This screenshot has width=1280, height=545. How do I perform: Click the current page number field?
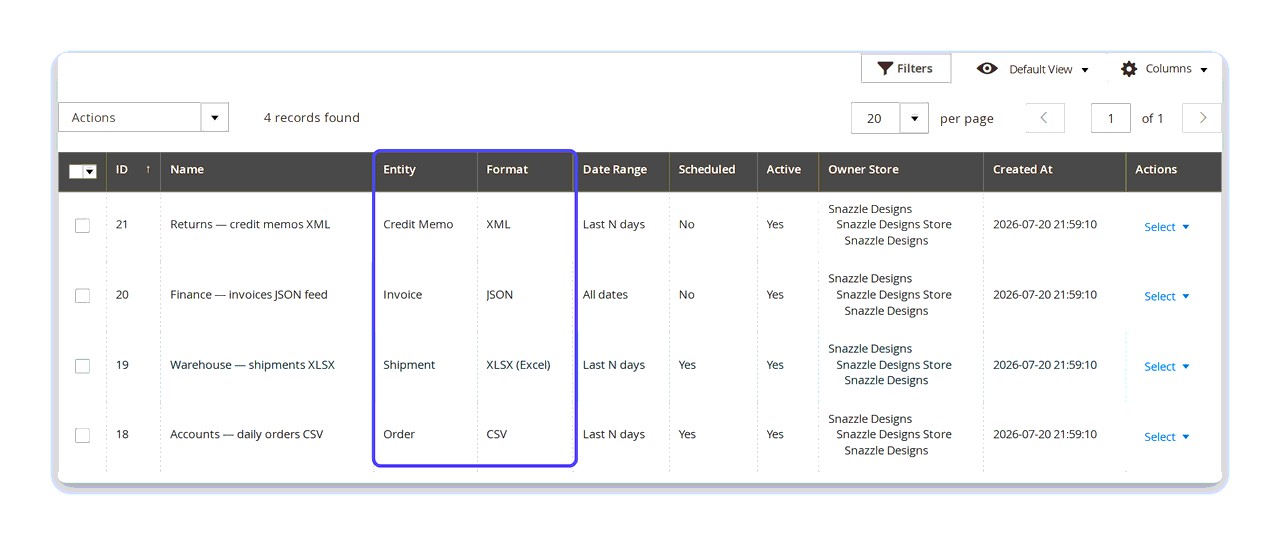click(x=1111, y=118)
